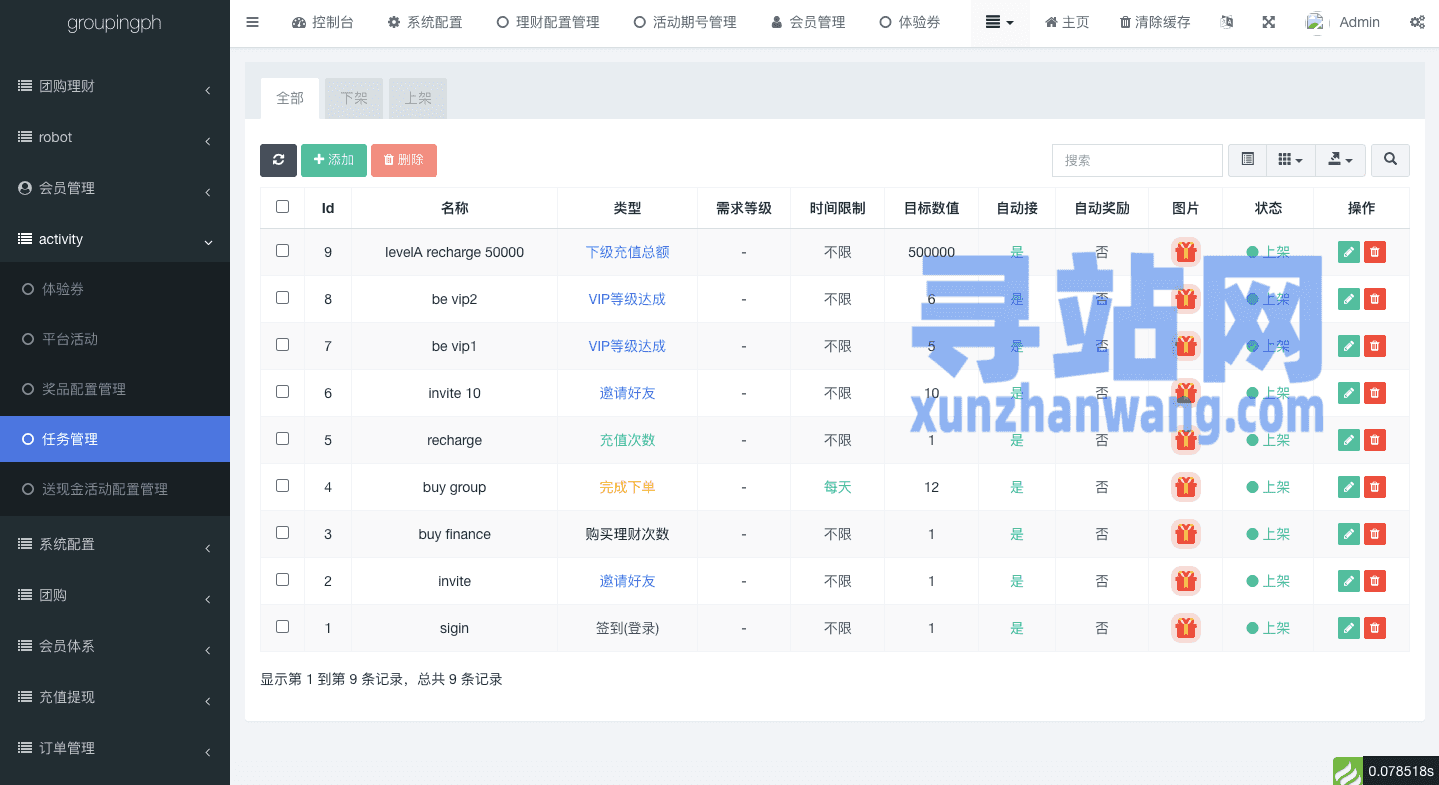Select checkbox for recharge row

click(282, 439)
